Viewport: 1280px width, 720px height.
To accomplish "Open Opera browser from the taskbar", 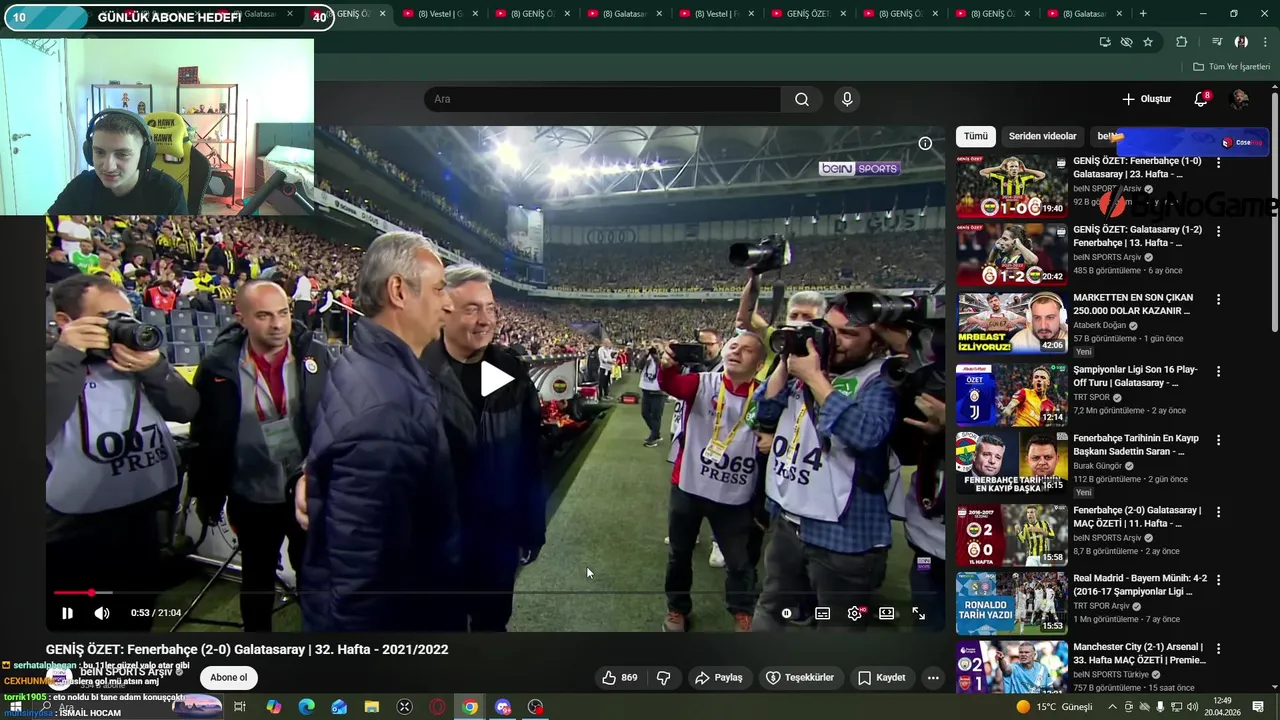I will pos(437,707).
